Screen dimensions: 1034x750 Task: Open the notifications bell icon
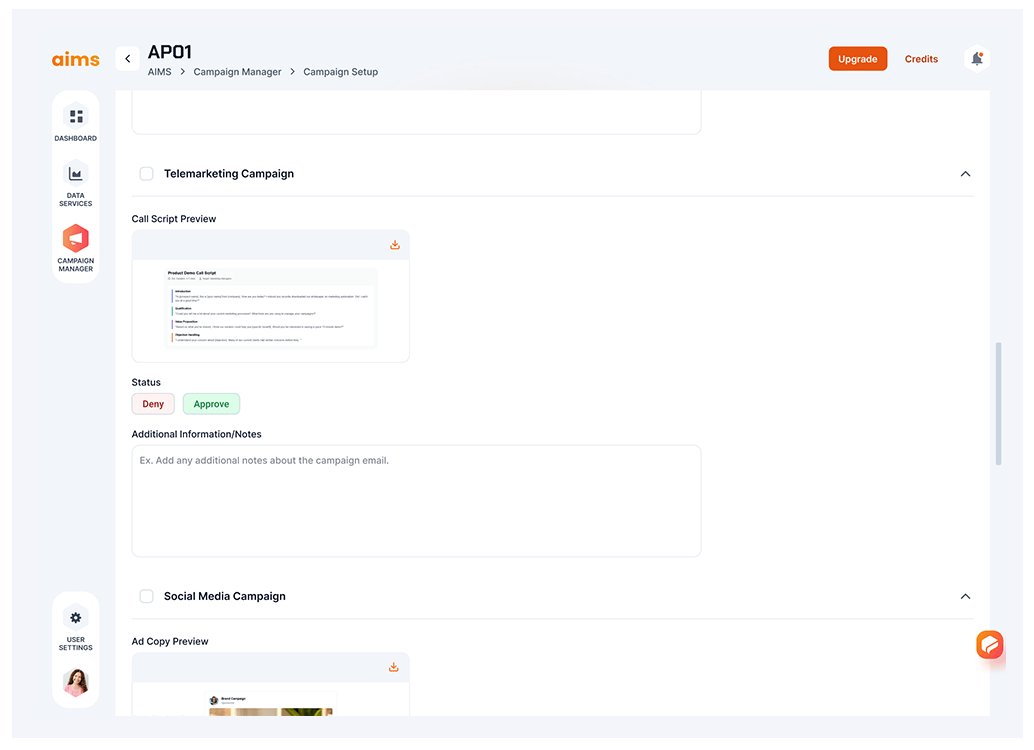point(976,59)
